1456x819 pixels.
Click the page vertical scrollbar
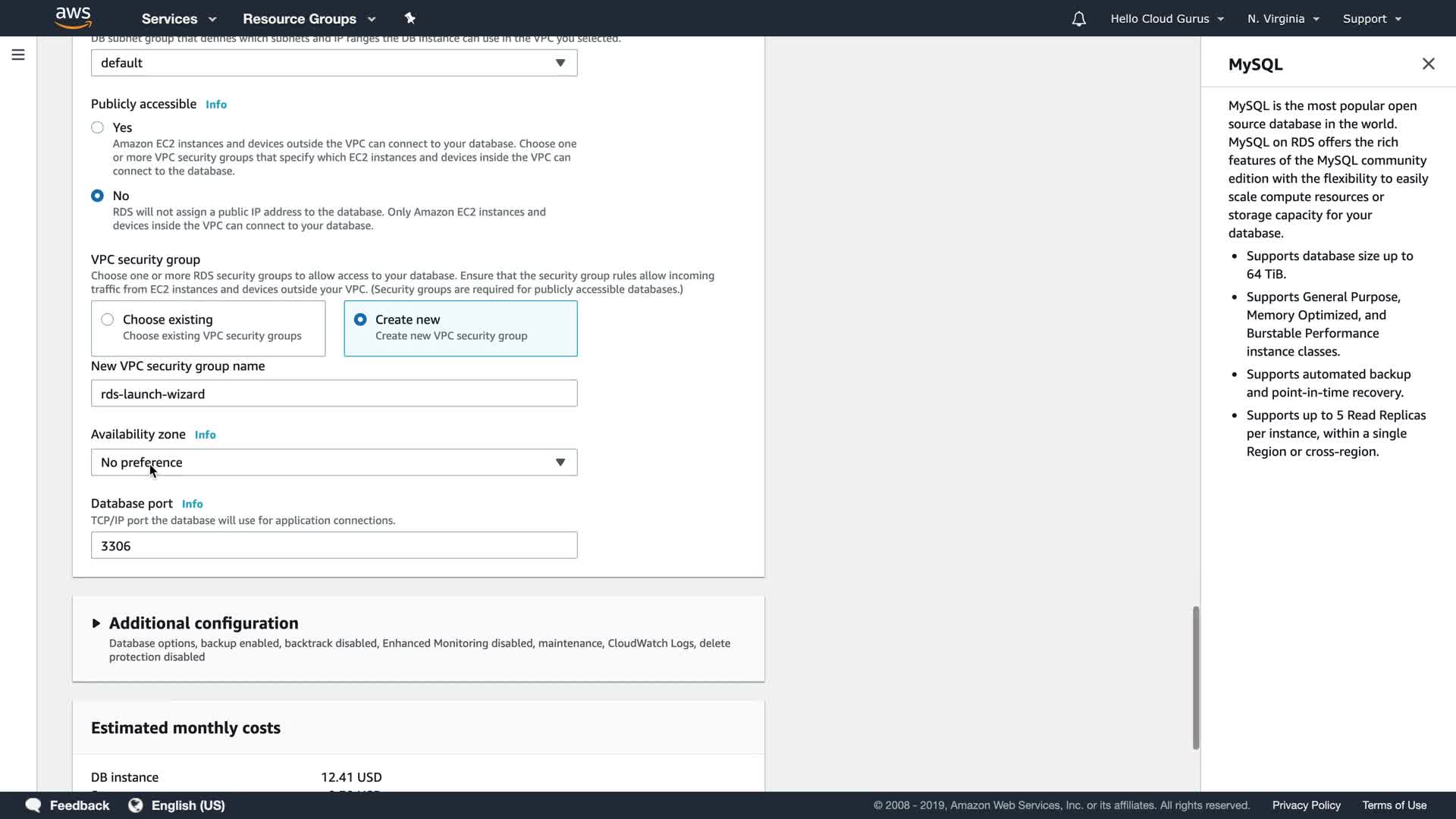(1196, 677)
